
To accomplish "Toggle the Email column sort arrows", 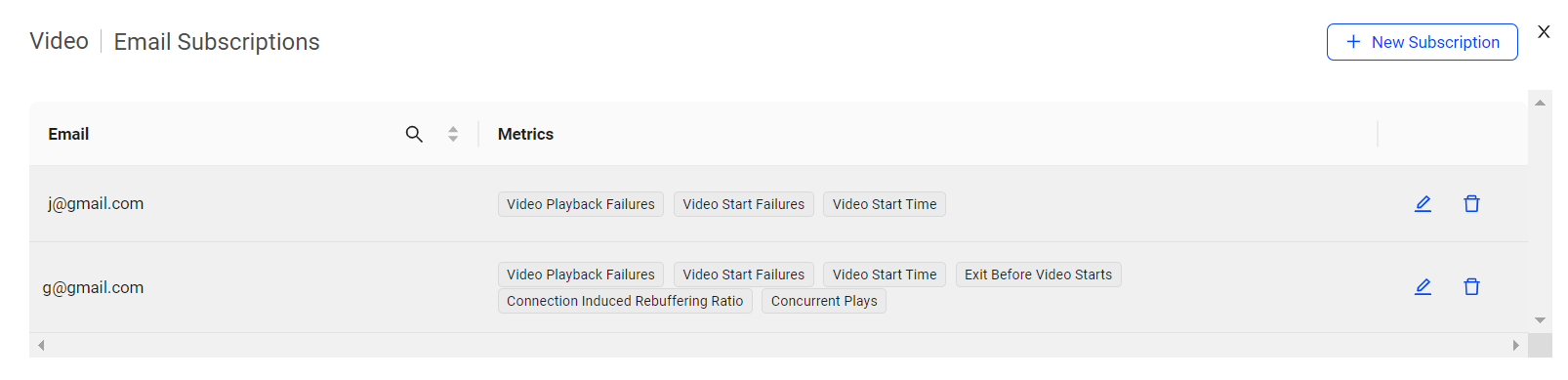I will [x=453, y=134].
